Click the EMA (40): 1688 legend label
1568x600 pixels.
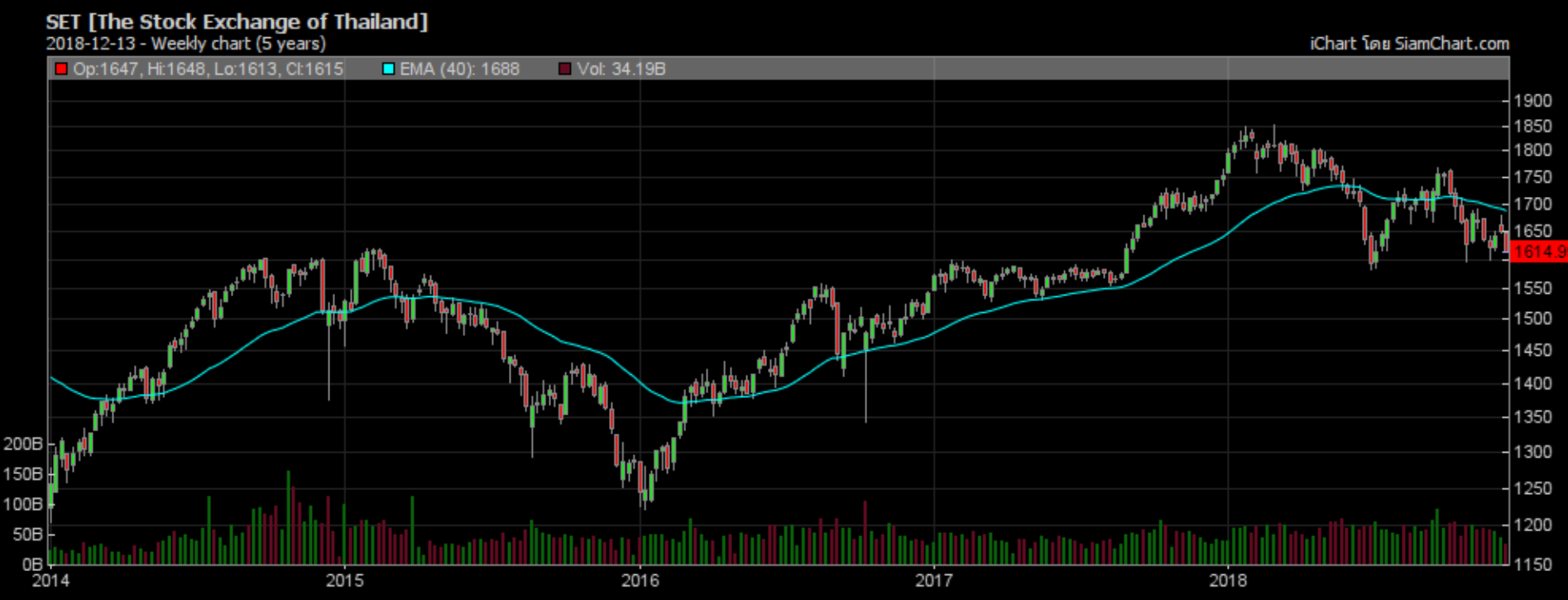pos(459,69)
